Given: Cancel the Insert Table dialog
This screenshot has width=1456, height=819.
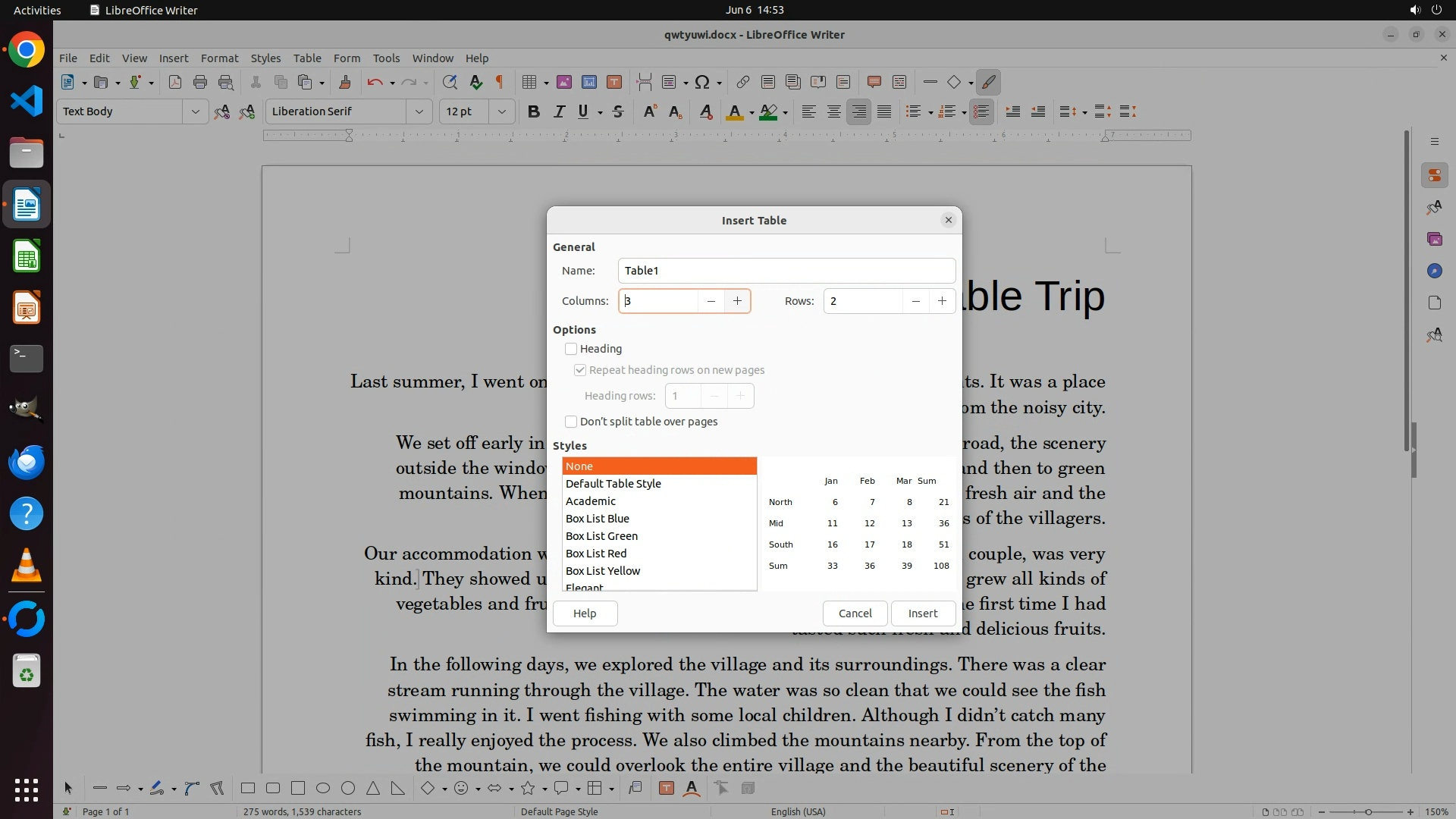Looking at the screenshot, I should click(x=855, y=613).
